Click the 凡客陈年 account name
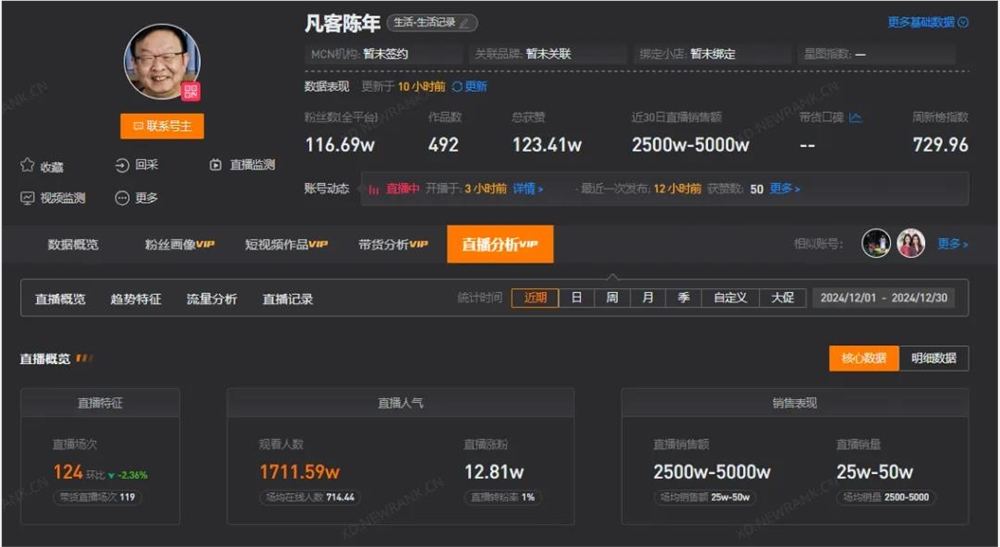This screenshot has height=547, width=1000. 342,24
